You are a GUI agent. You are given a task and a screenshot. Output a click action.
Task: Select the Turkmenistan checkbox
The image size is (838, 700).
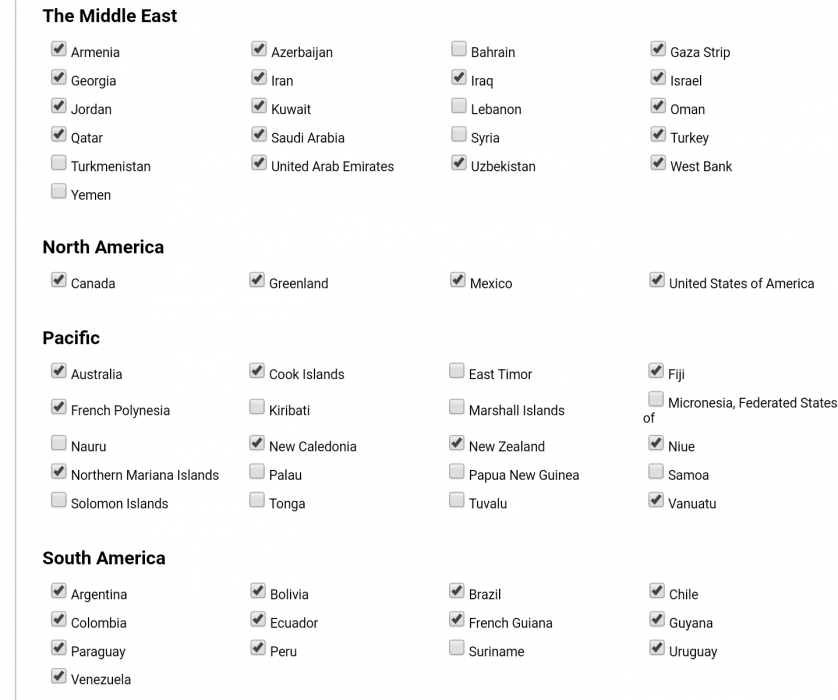(58, 163)
